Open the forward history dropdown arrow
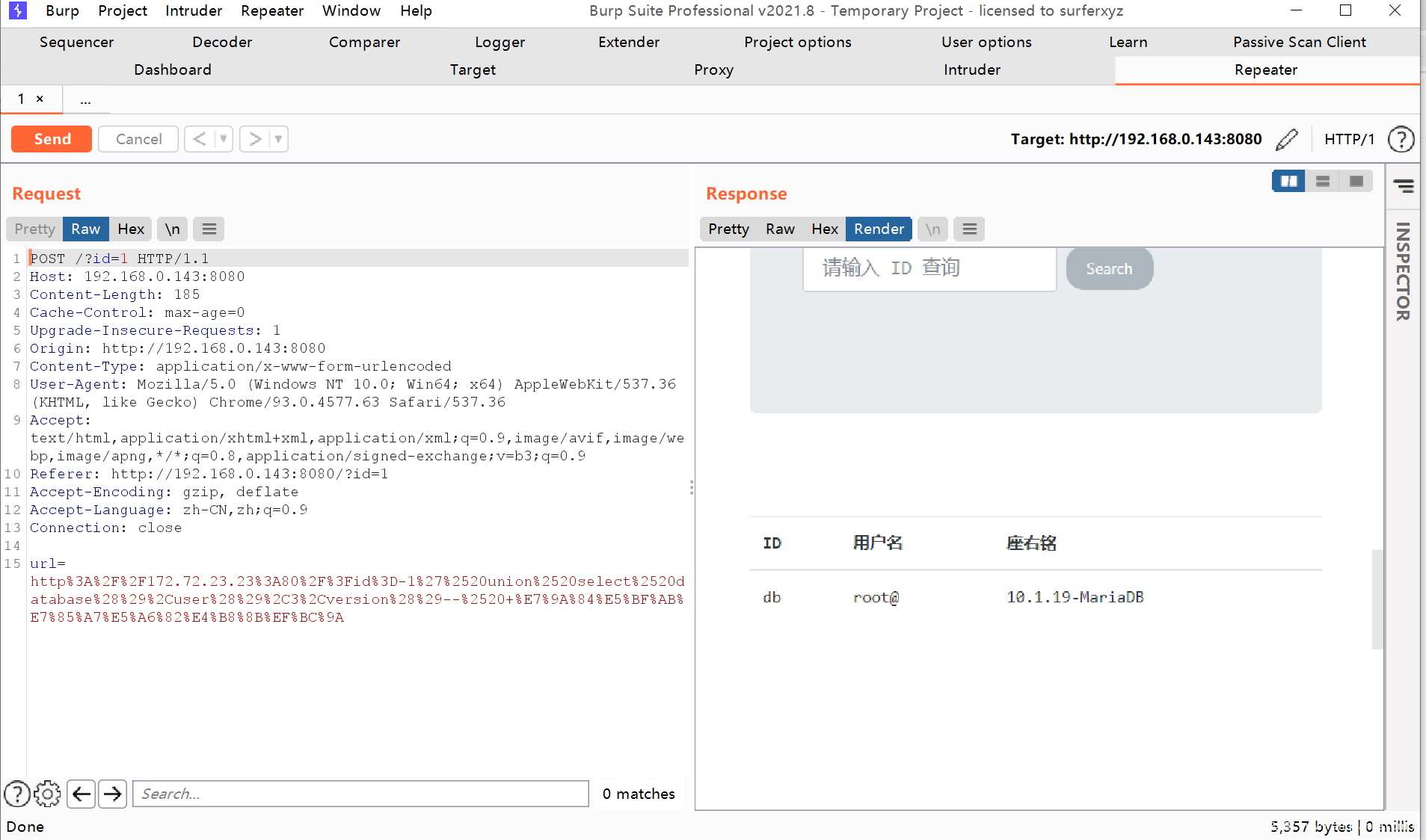1426x840 pixels. (x=278, y=139)
